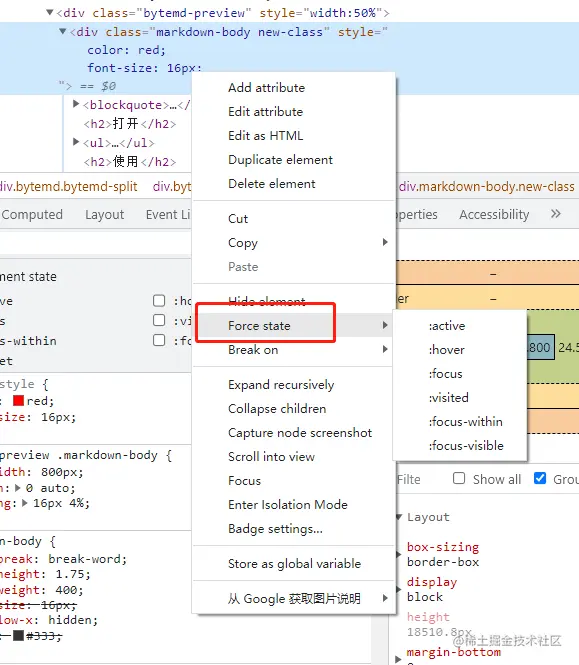The height and width of the screenshot is (665, 579).
Task: Edit the hidden overflow value
Action: coord(70,620)
